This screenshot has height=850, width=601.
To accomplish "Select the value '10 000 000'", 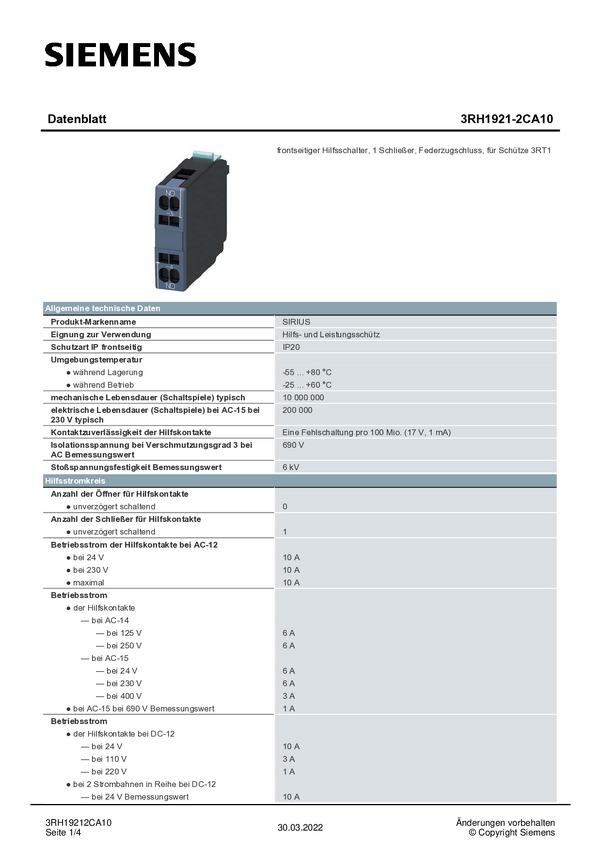I will (303, 397).
